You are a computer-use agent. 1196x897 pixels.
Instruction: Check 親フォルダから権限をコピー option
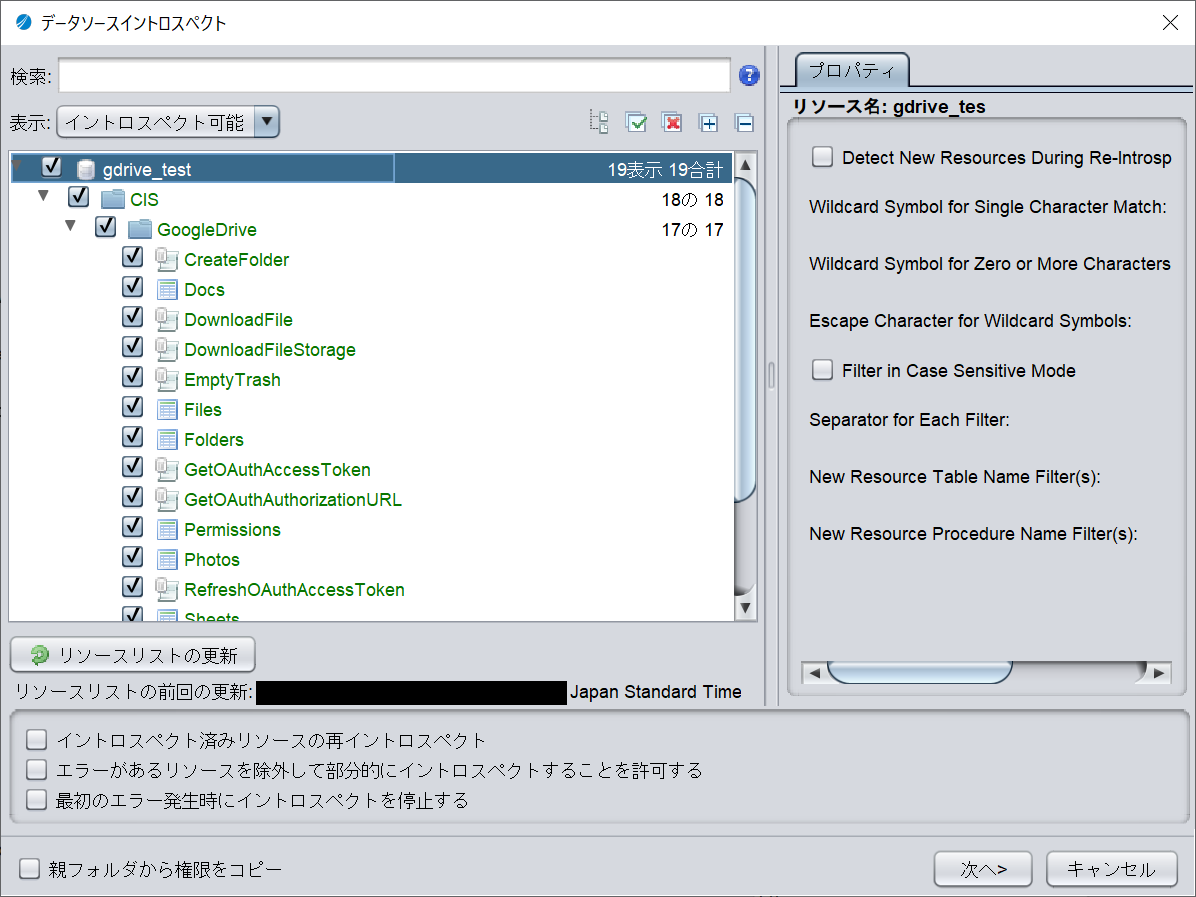[x=30, y=868]
